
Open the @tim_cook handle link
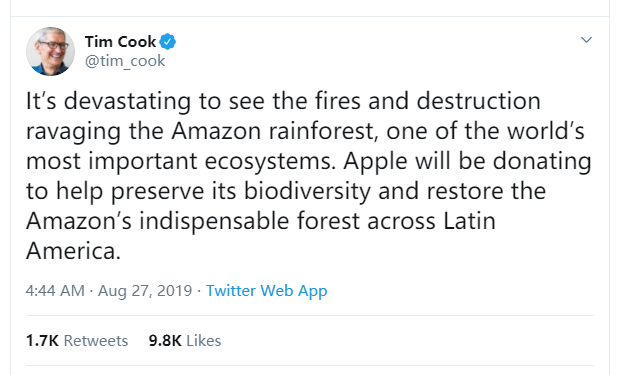(x=125, y=61)
